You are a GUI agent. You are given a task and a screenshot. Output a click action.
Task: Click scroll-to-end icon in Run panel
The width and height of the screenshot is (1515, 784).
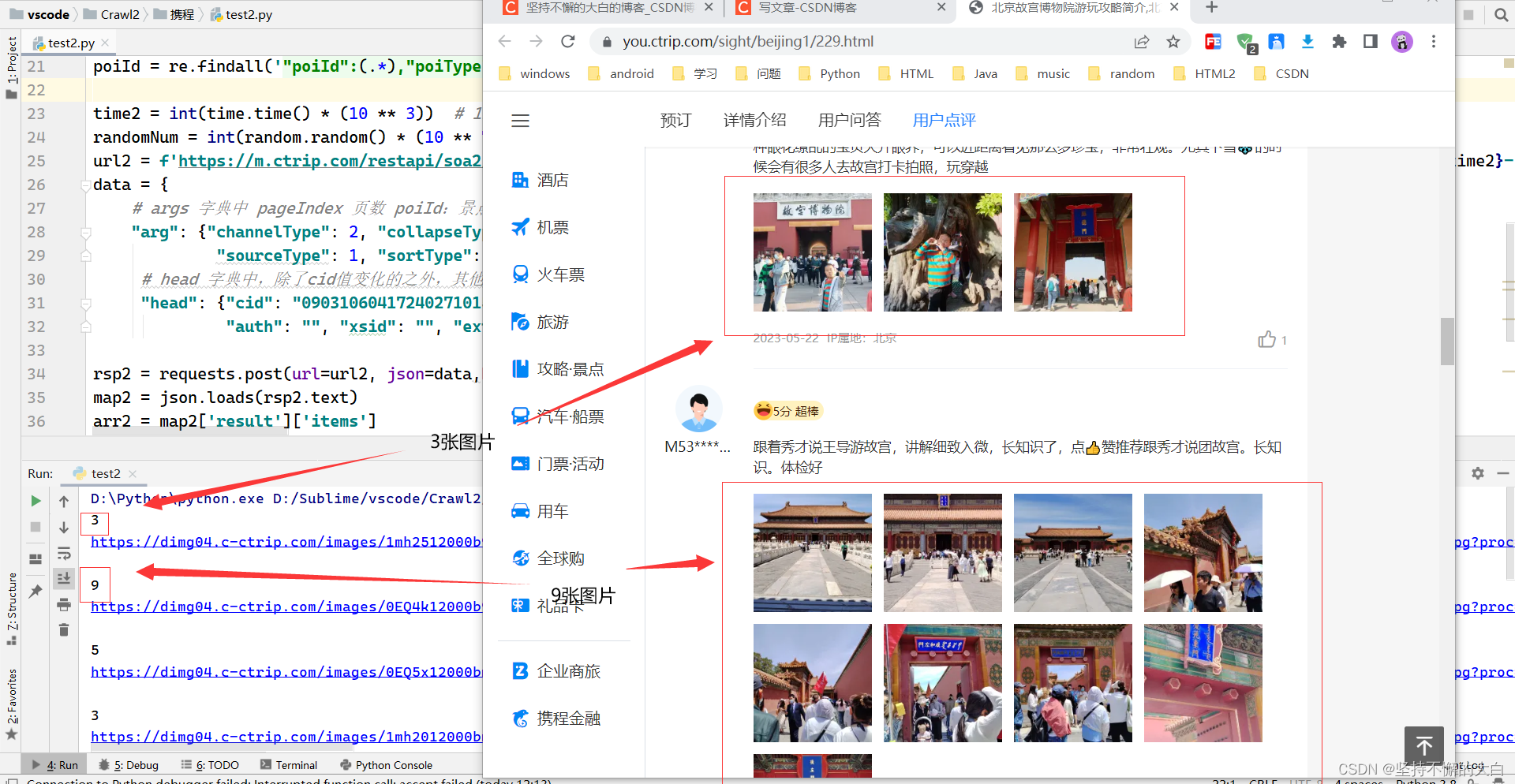[64, 578]
